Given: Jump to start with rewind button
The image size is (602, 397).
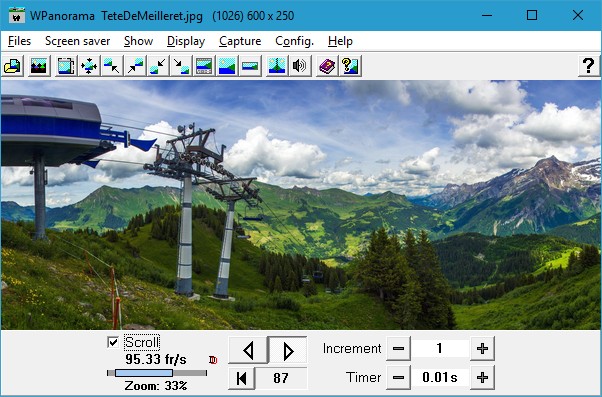Looking at the screenshot, I should pos(241,378).
